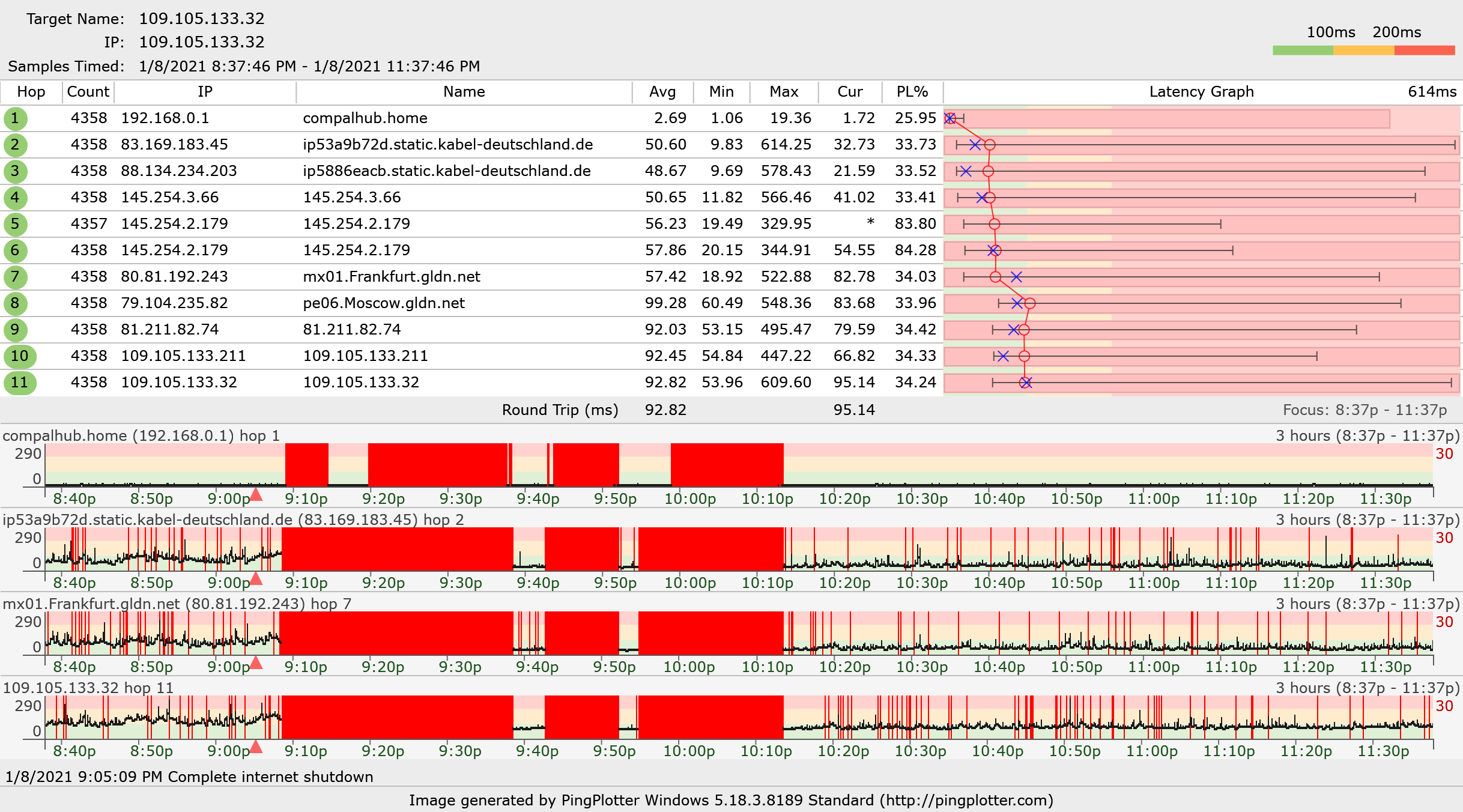The height and width of the screenshot is (812, 1463).
Task: Sort by the PL% column header
Action: tap(912, 92)
